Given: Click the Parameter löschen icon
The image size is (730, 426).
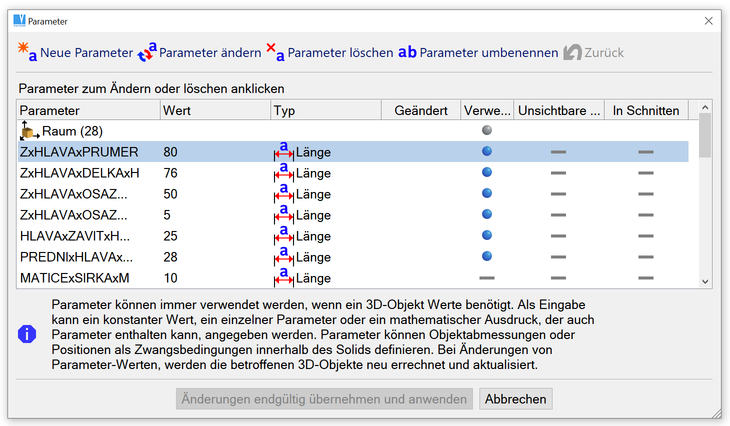Looking at the screenshot, I should click(274, 52).
